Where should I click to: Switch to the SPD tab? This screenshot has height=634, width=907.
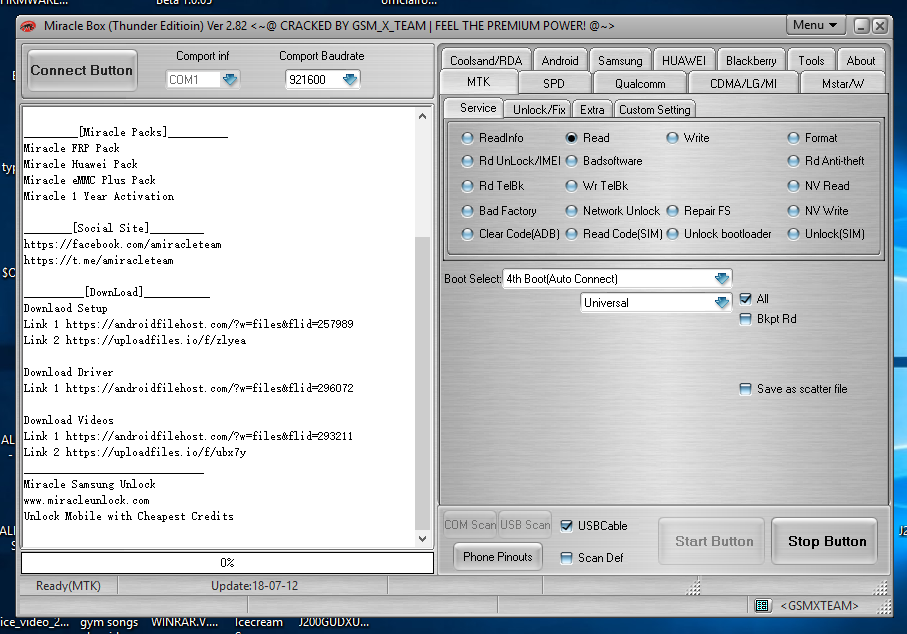[554, 83]
